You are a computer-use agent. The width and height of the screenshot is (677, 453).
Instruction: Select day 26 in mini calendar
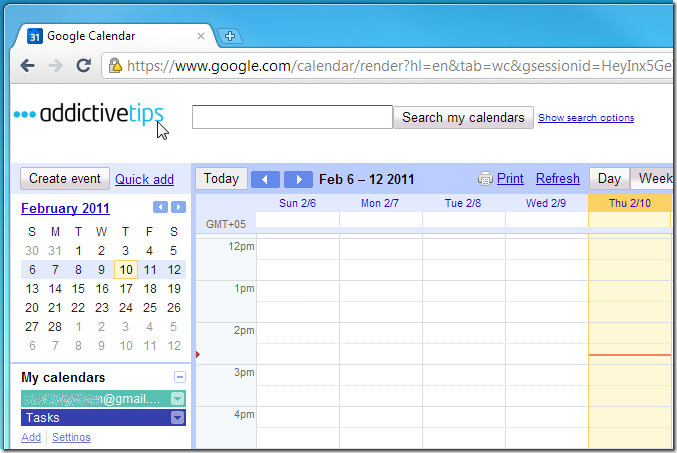[x=174, y=308]
